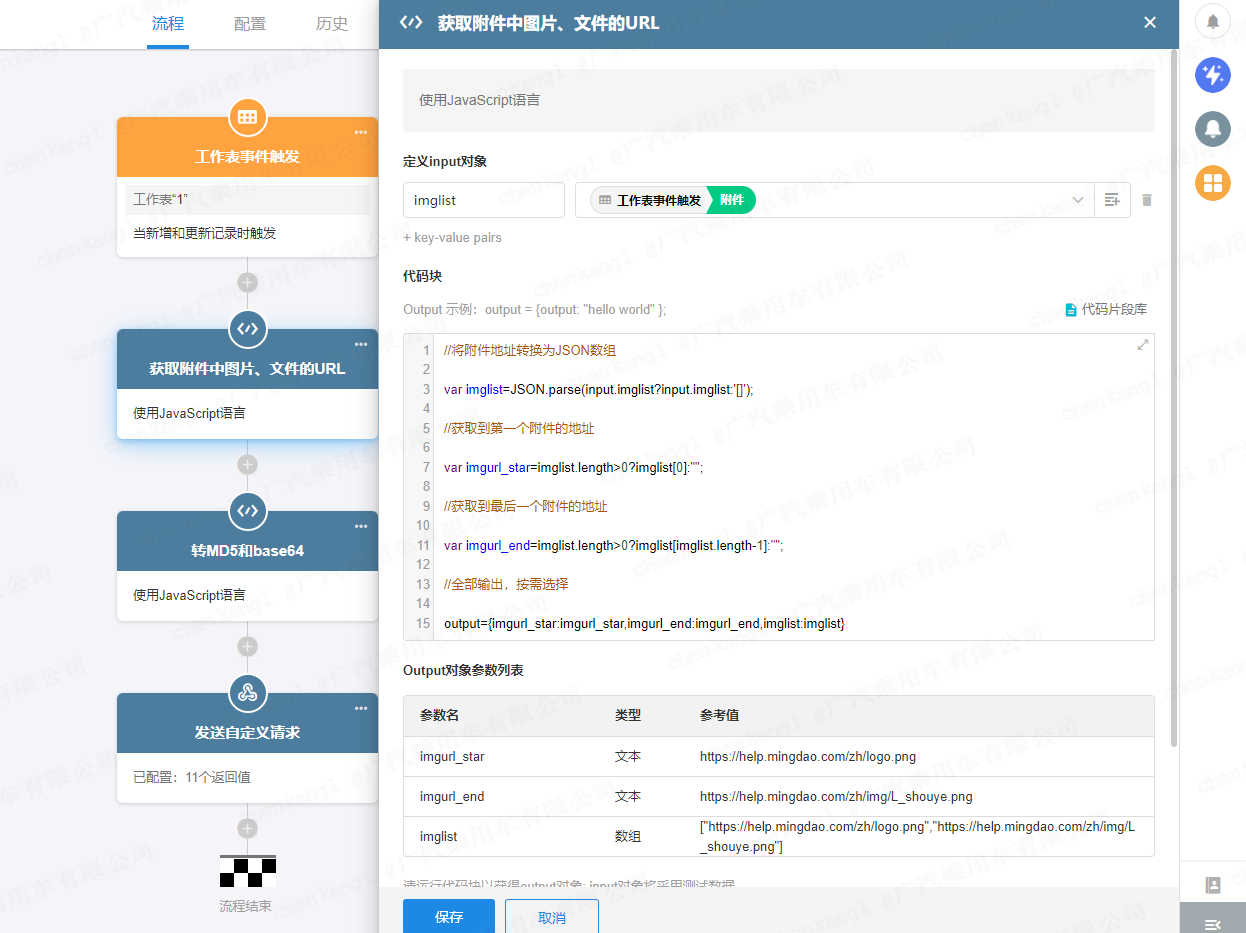The height and width of the screenshot is (933, 1246).
Task: Open the imglist value dropdown arrow
Action: (x=1078, y=200)
